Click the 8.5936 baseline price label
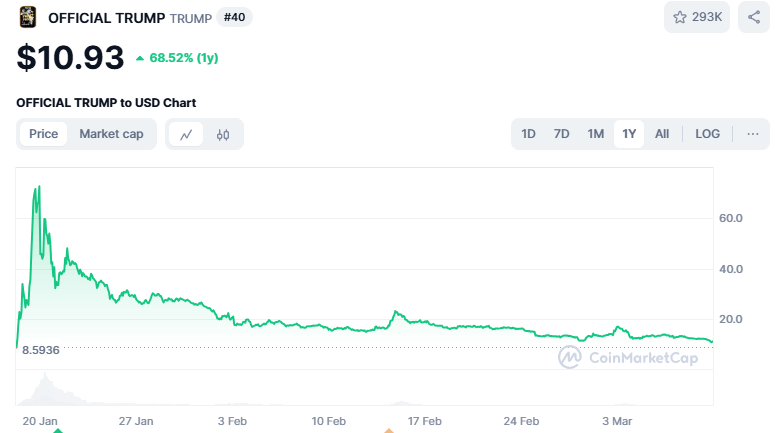This screenshot has width=776, height=433. click(x=41, y=350)
